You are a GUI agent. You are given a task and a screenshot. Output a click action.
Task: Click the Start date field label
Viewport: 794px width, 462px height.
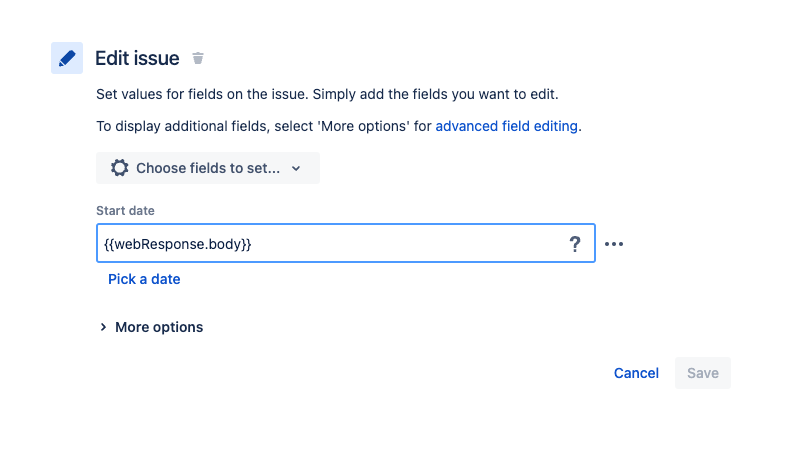(125, 210)
